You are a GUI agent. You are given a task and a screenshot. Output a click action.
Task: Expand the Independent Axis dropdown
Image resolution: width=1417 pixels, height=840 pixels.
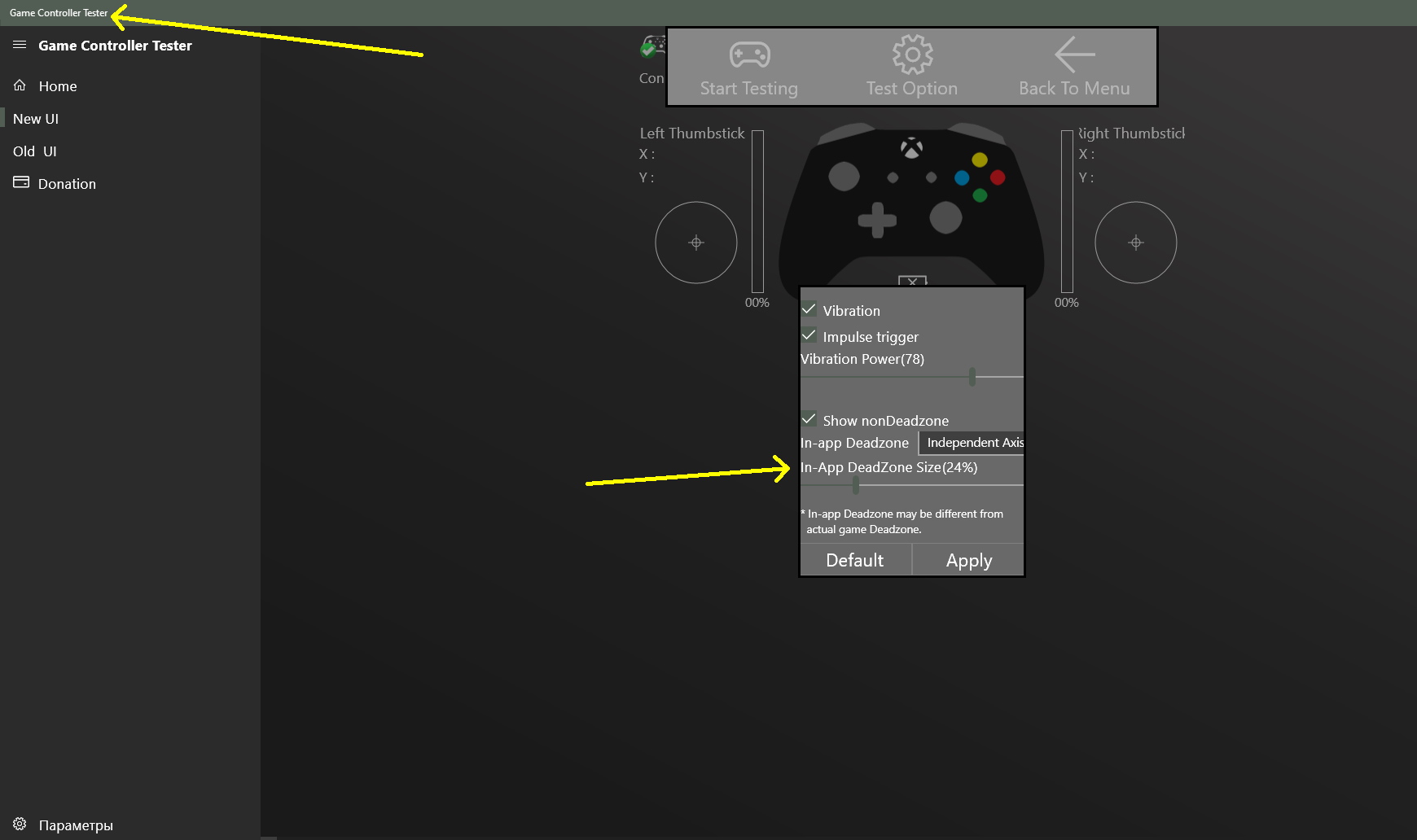[x=974, y=443]
